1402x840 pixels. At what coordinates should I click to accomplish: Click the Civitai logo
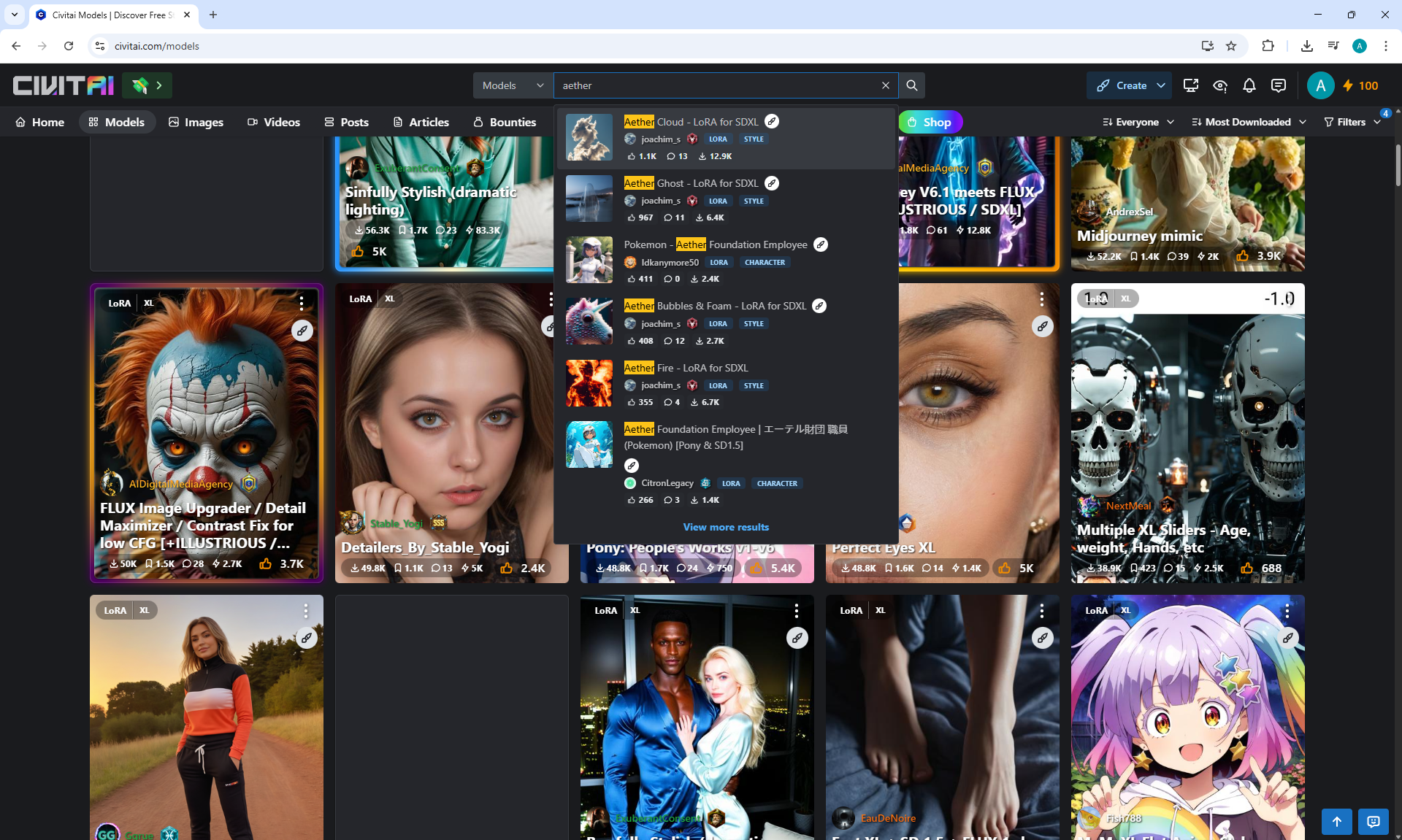pos(64,85)
